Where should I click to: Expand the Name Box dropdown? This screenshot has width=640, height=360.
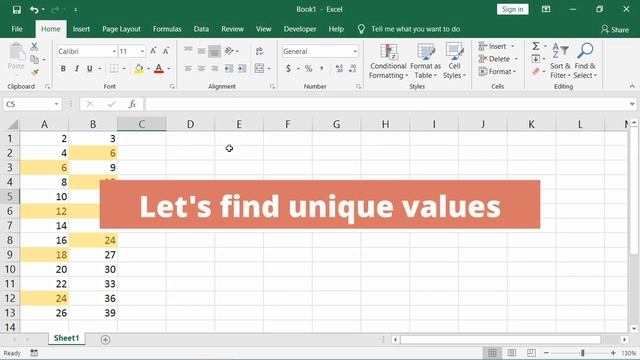click(56, 104)
